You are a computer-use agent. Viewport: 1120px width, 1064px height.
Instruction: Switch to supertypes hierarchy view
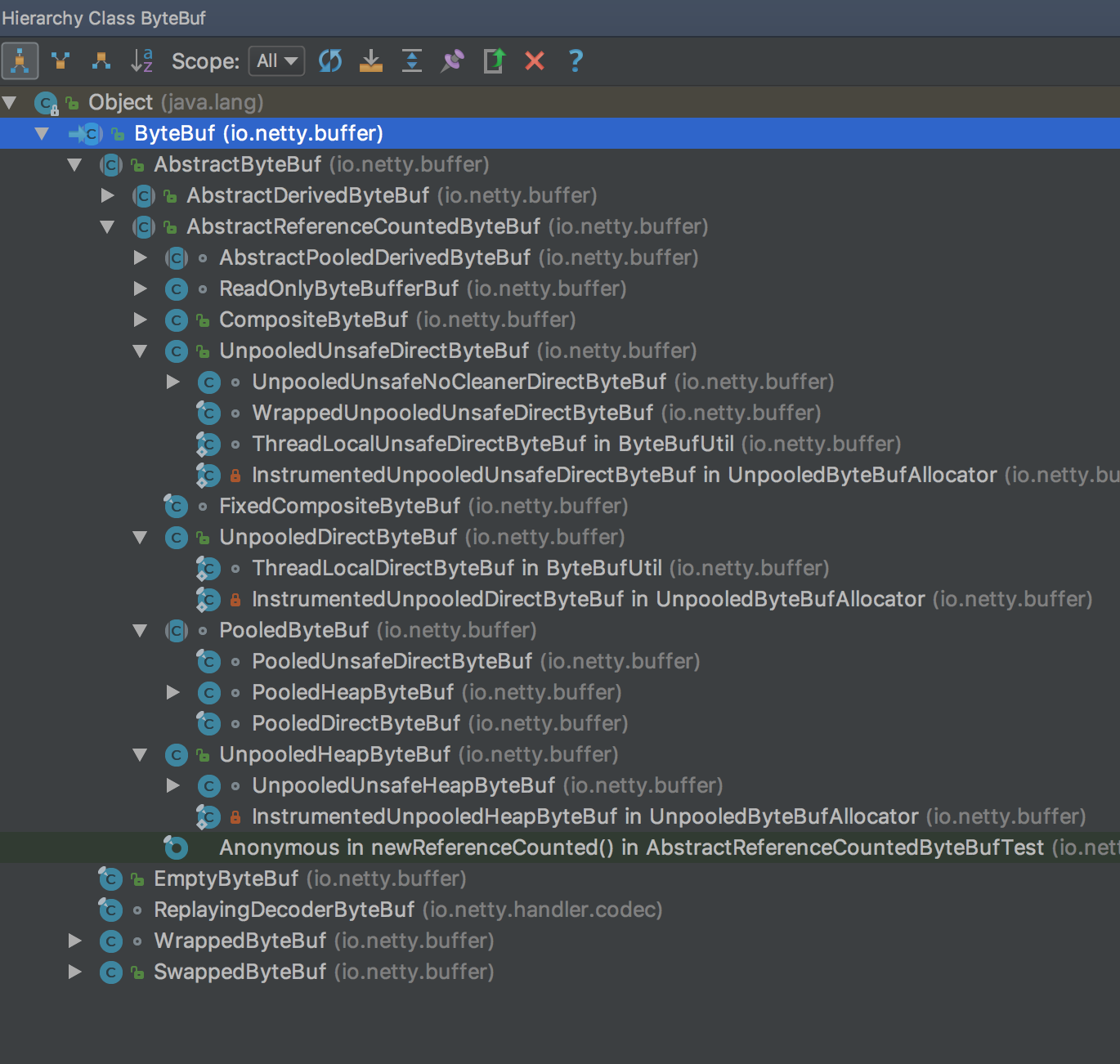60,61
